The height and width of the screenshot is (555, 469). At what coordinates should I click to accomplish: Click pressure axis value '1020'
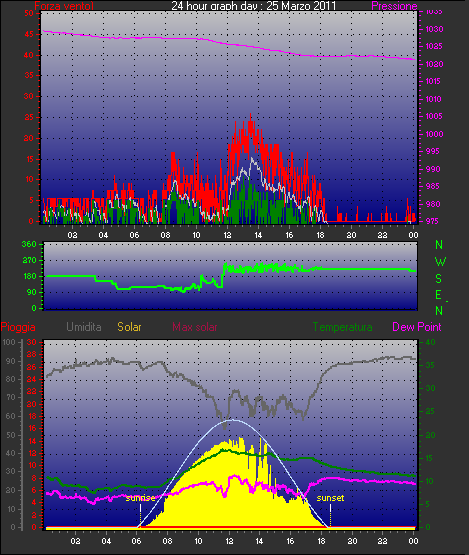[434, 64]
